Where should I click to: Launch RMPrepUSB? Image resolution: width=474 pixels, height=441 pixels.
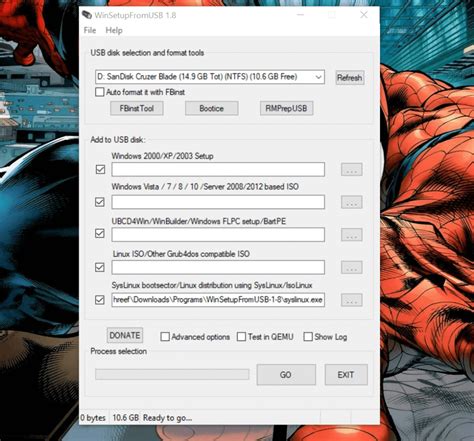(286, 108)
